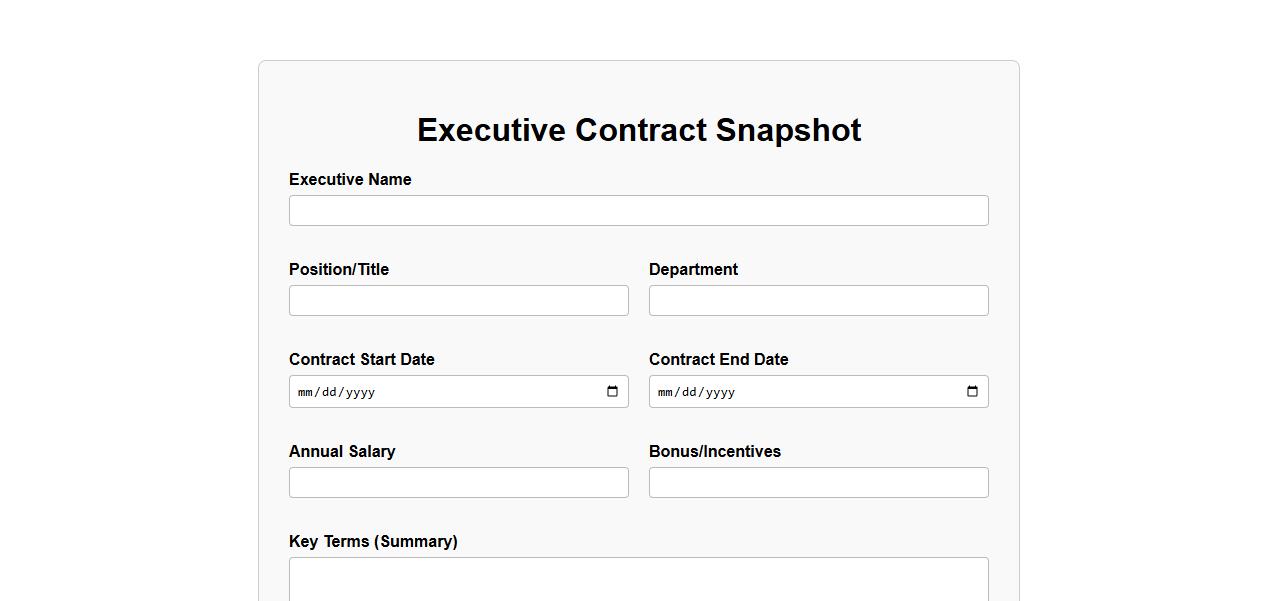Click the Executive Name text field
Screen dimensions: 1278x601
(638, 211)
